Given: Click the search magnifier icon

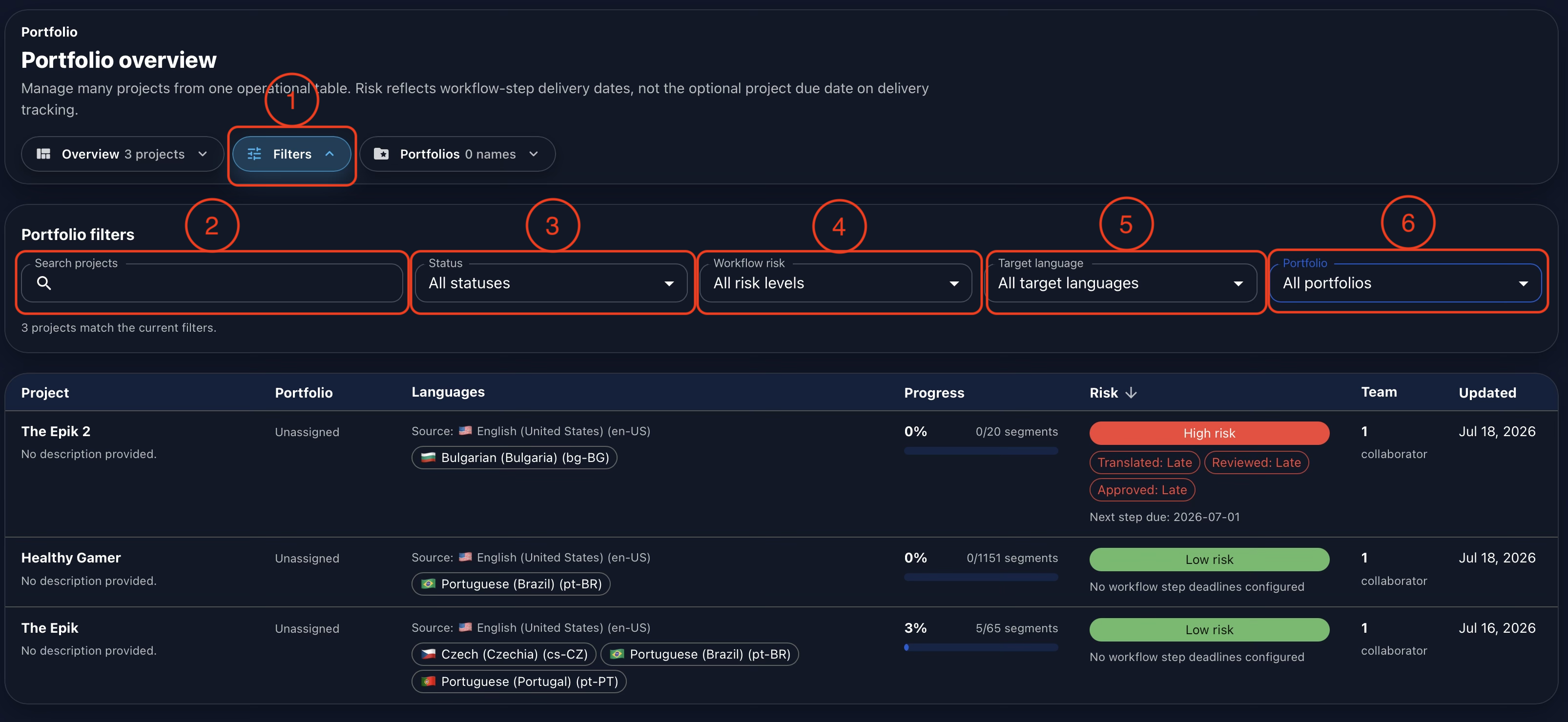Looking at the screenshot, I should point(44,283).
